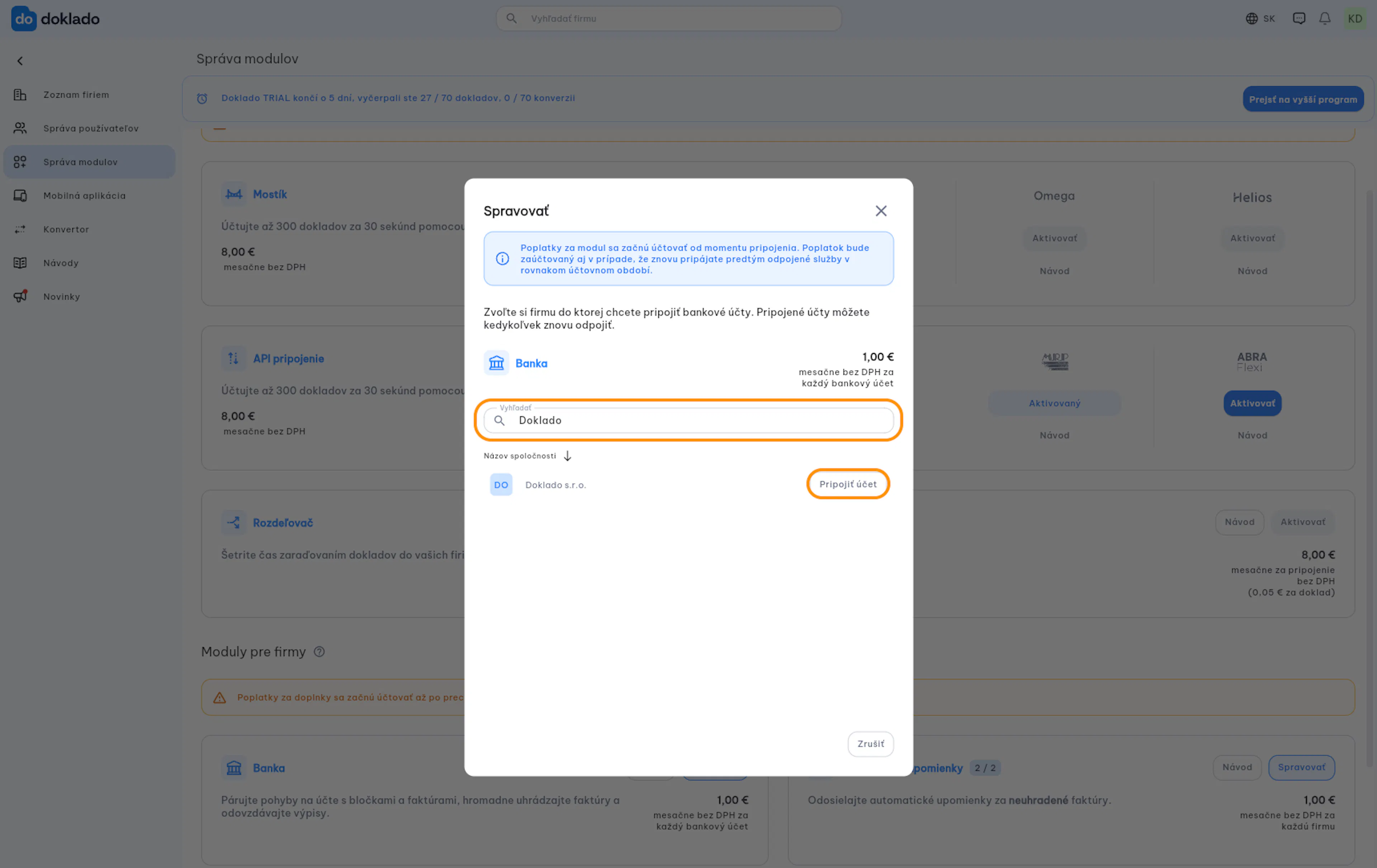The image size is (1377, 868).
Task: Click Spravovať in the upomienky card
Action: [x=1302, y=767]
